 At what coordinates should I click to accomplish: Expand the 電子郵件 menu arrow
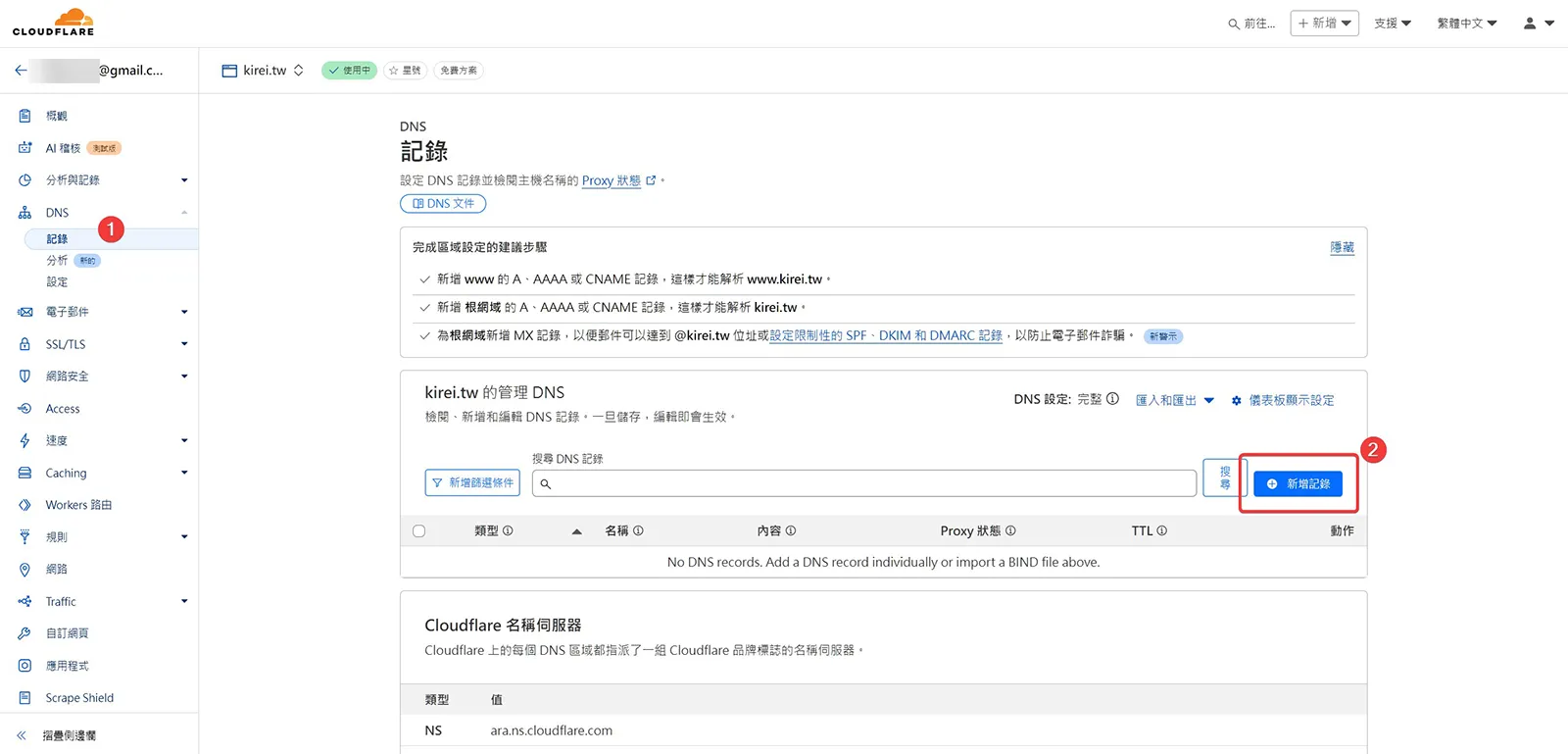click(x=184, y=312)
